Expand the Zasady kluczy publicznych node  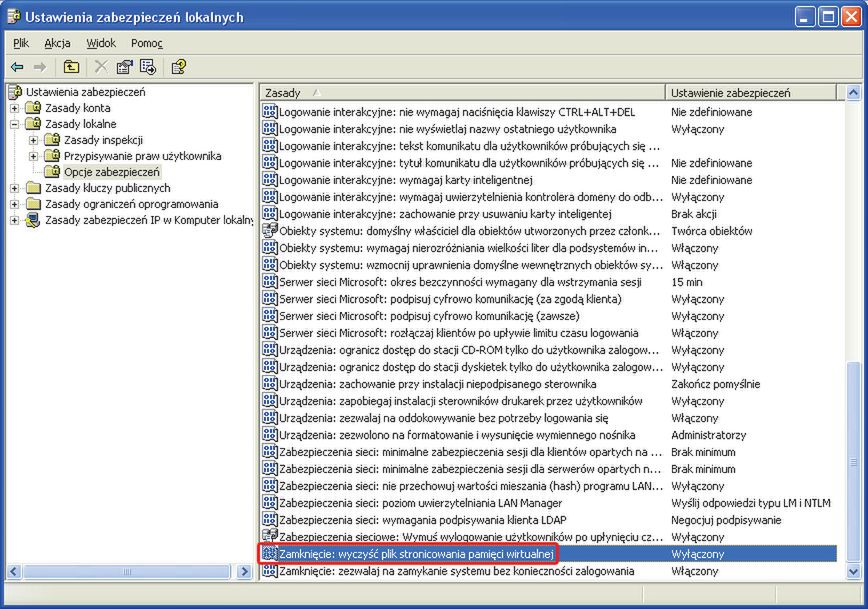tap(15, 188)
